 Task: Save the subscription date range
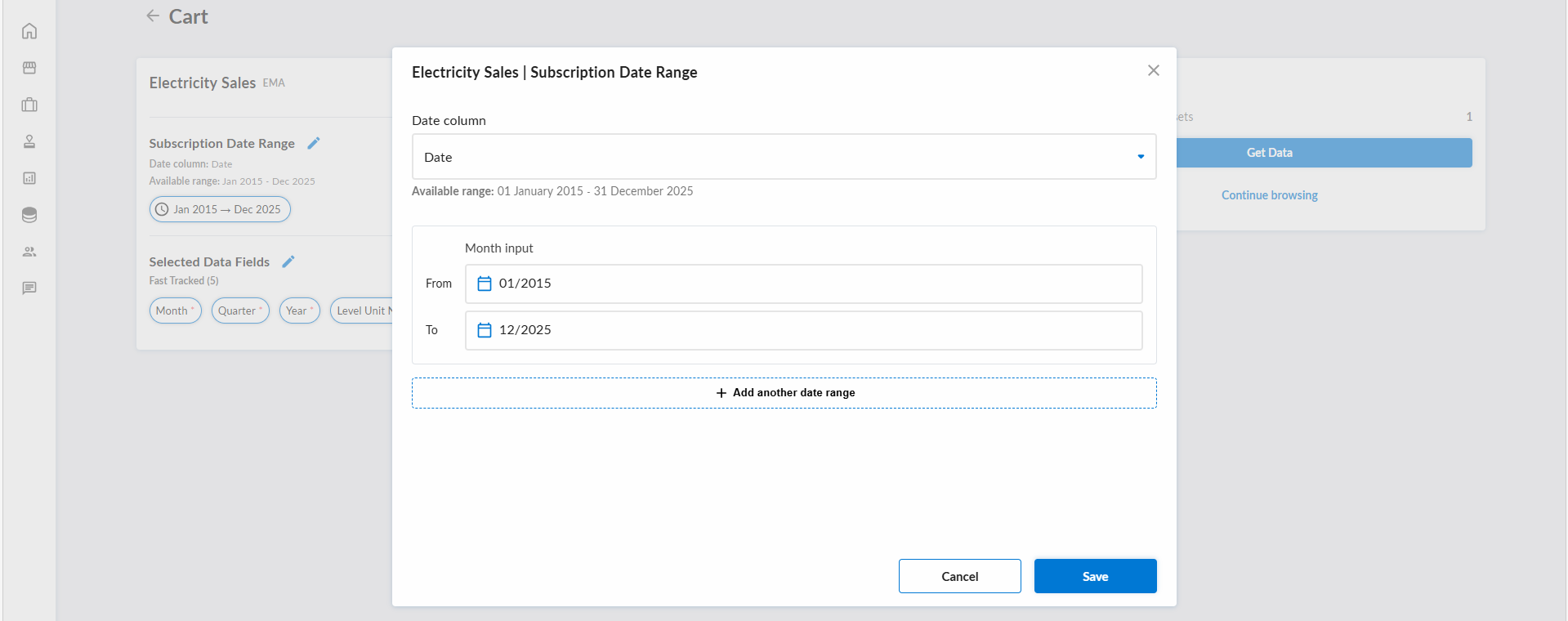[1096, 576]
